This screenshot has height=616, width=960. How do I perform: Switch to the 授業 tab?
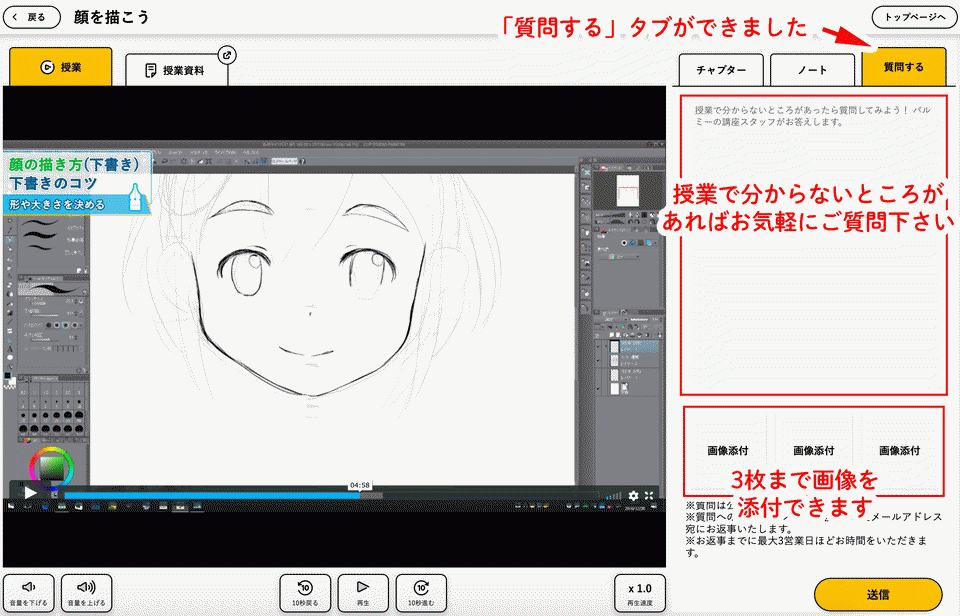60,68
